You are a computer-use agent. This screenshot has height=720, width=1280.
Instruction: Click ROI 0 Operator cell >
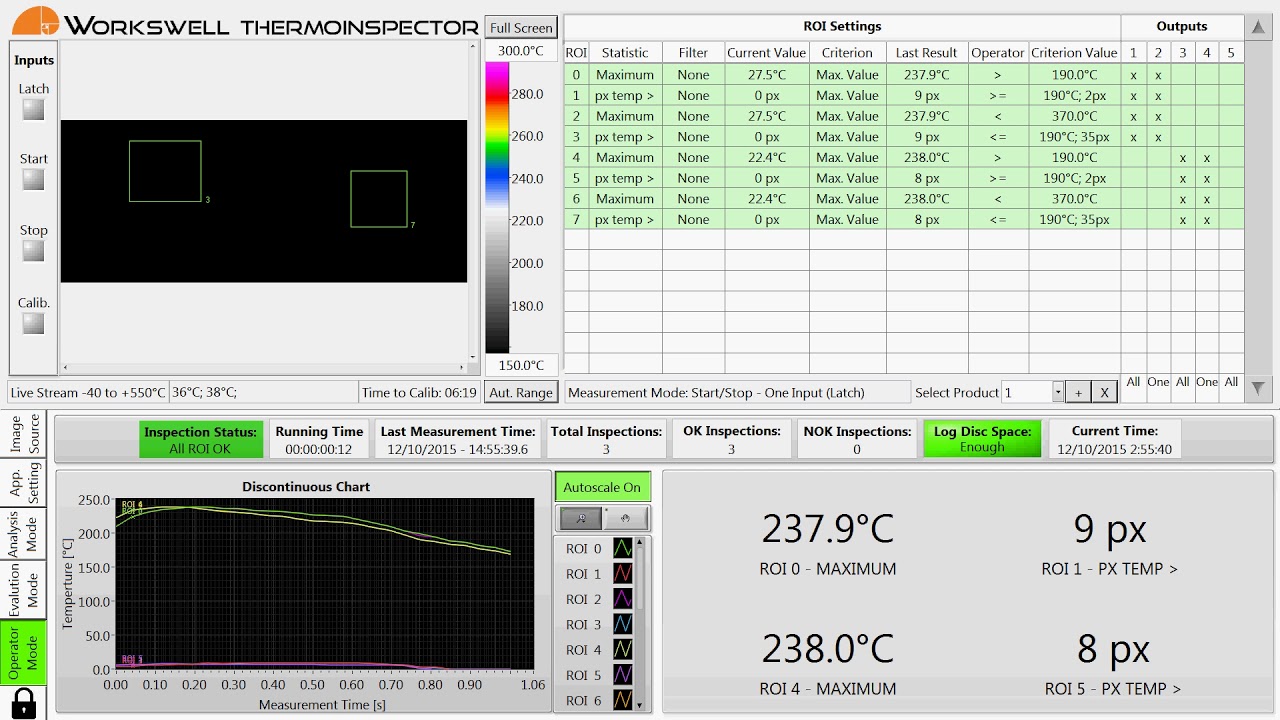998,75
